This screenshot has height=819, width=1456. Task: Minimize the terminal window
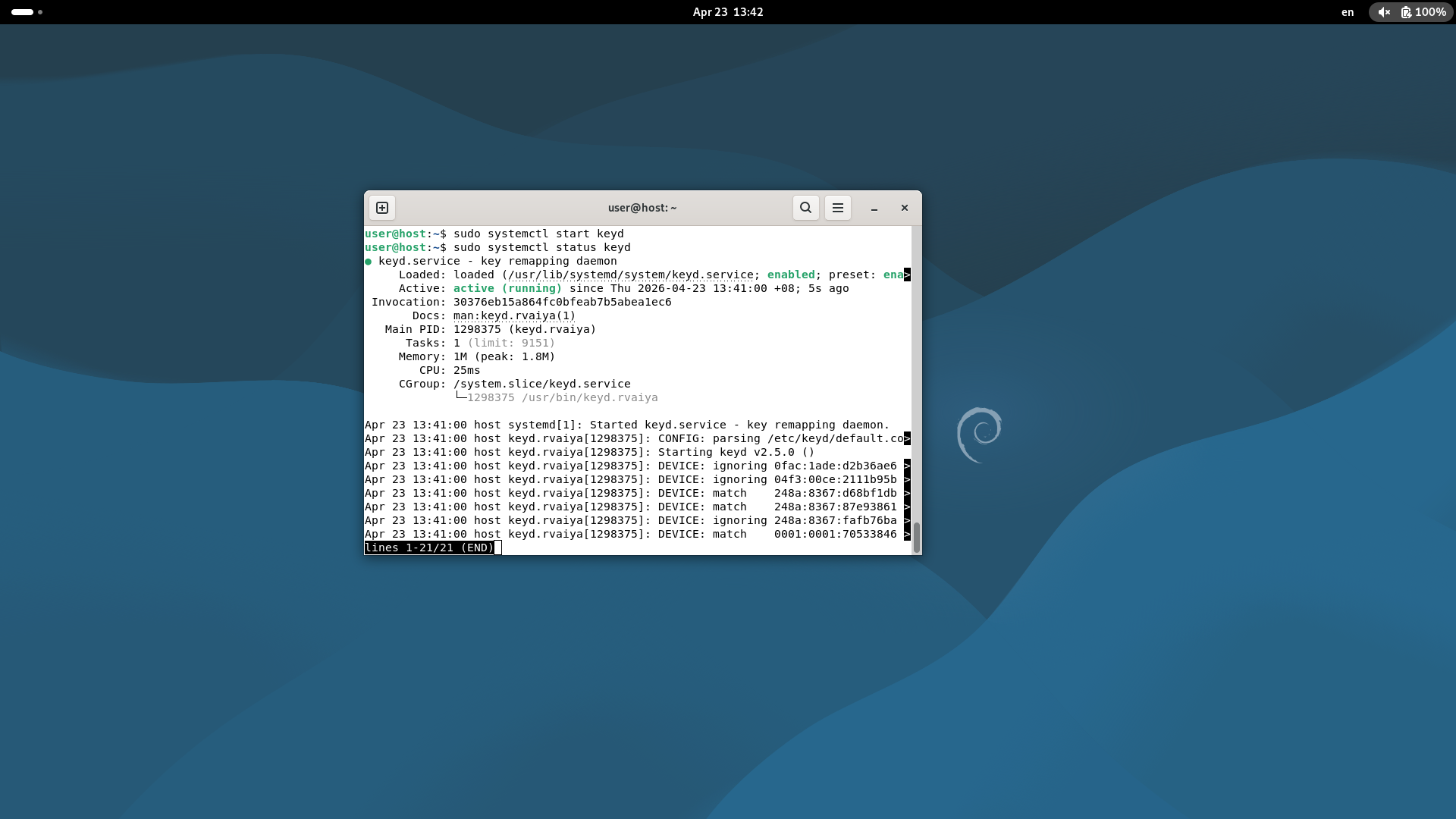[874, 208]
